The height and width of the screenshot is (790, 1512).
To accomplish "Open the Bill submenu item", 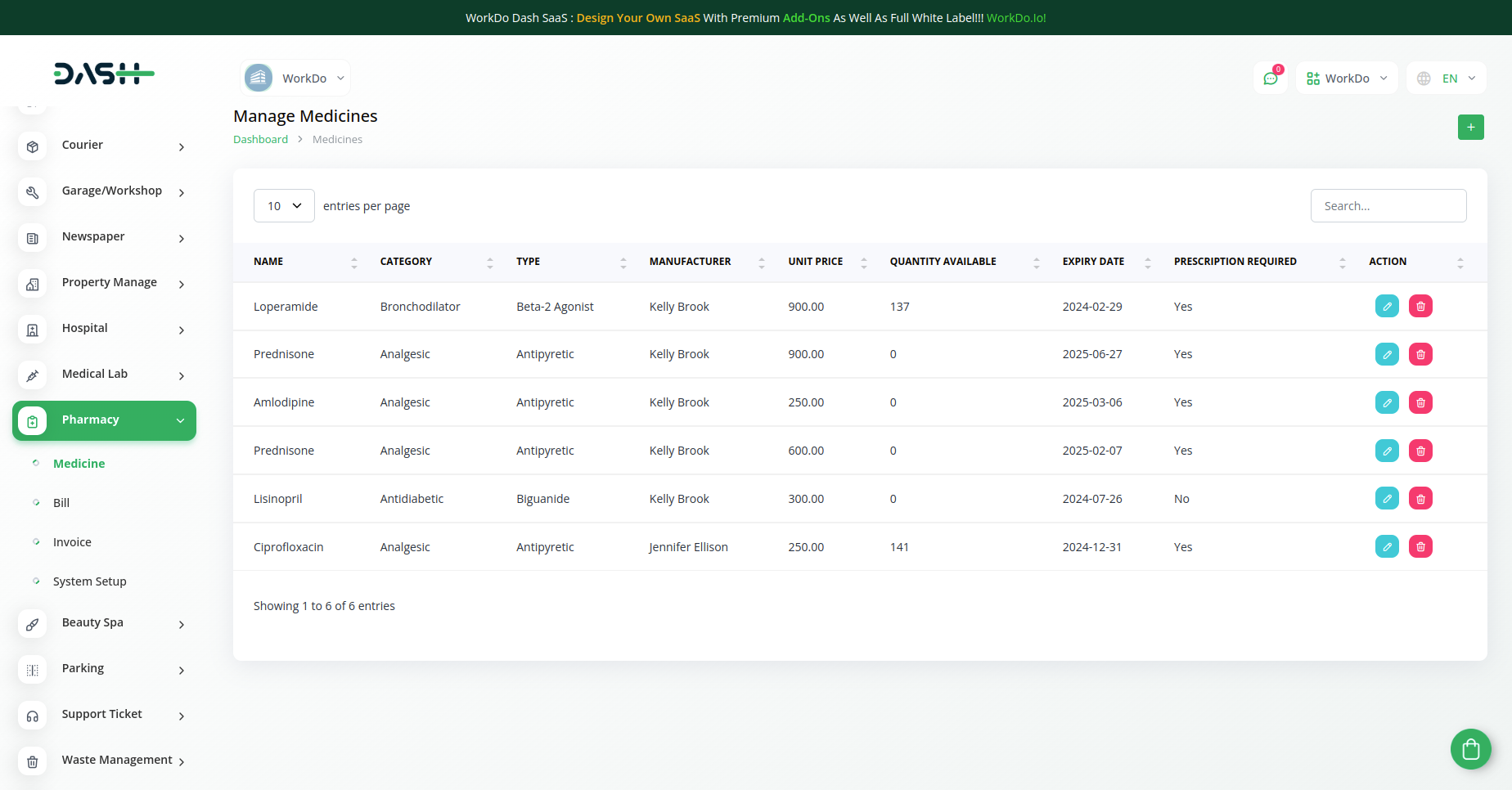I will click(61, 503).
